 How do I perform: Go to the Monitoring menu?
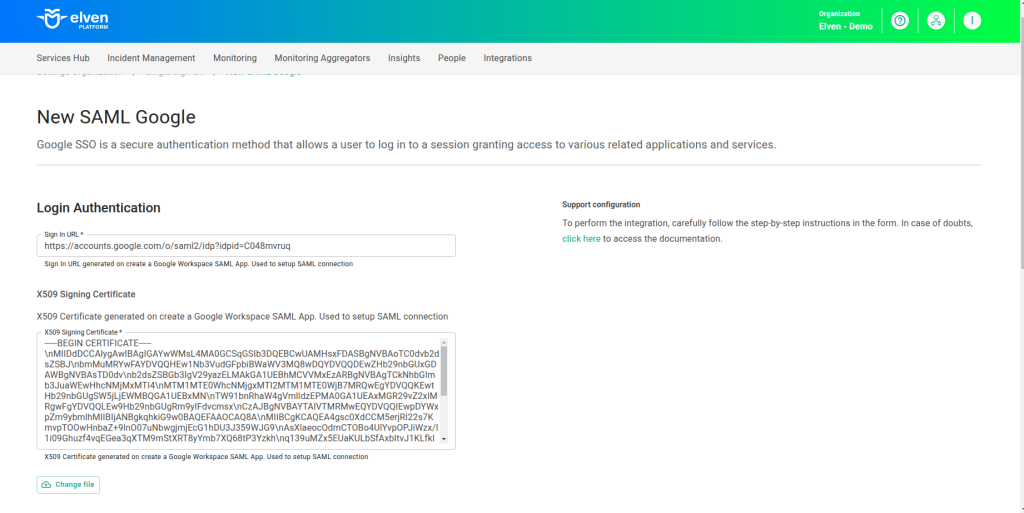point(235,58)
